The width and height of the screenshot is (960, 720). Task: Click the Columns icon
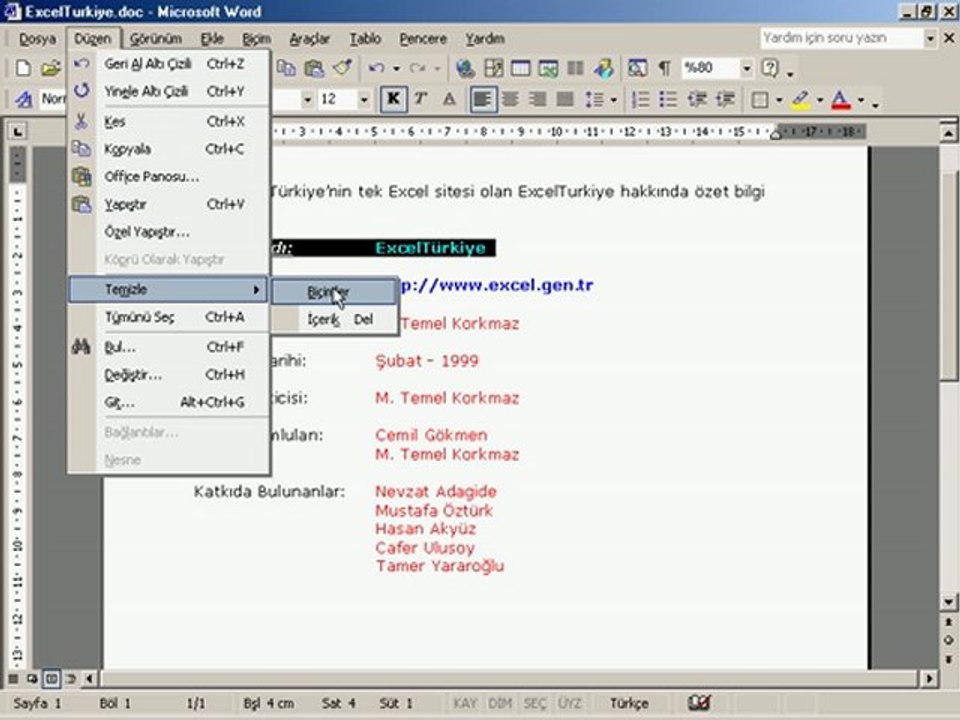575,68
